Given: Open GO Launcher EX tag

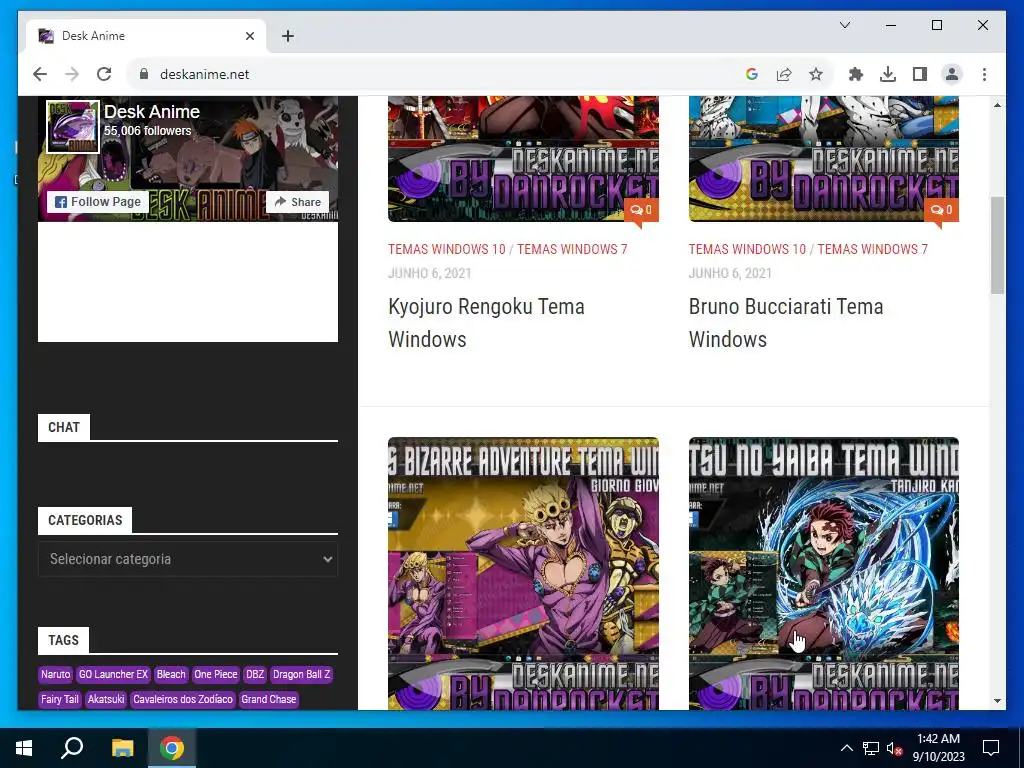Looking at the screenshot, I should click(113, 674).
